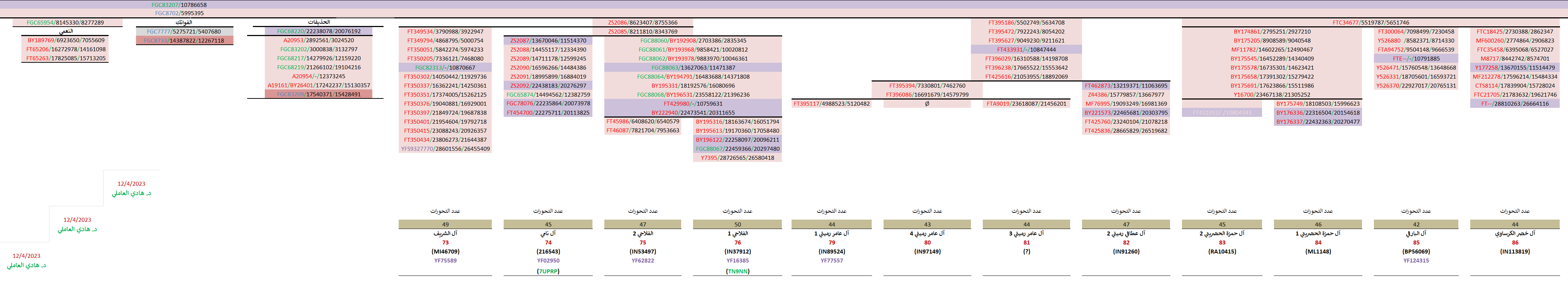Click the IN113819 label under آل خضر الكرساوي
Viewport: 1568px width, 282px height.
[1515, 252]
